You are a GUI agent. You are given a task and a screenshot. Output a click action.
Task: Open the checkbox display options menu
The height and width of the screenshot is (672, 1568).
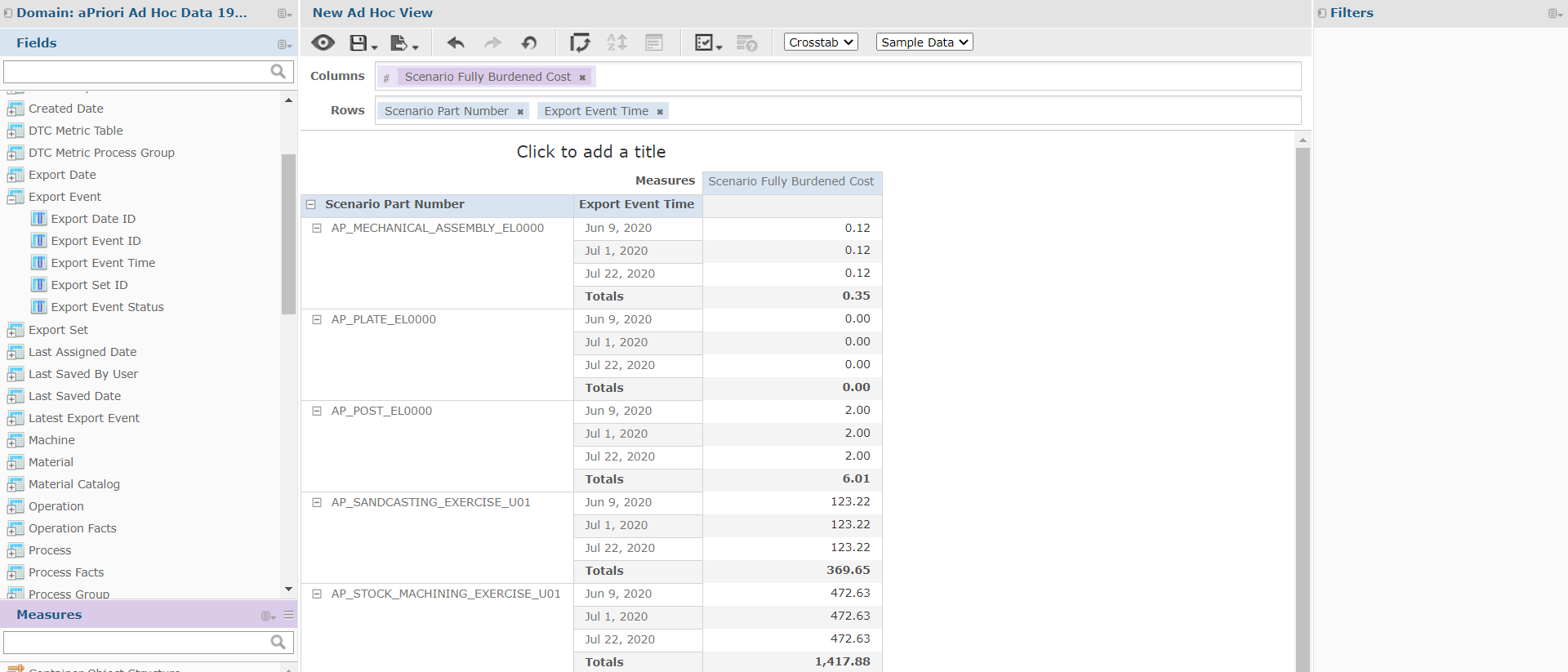click(x=707, y=42)
